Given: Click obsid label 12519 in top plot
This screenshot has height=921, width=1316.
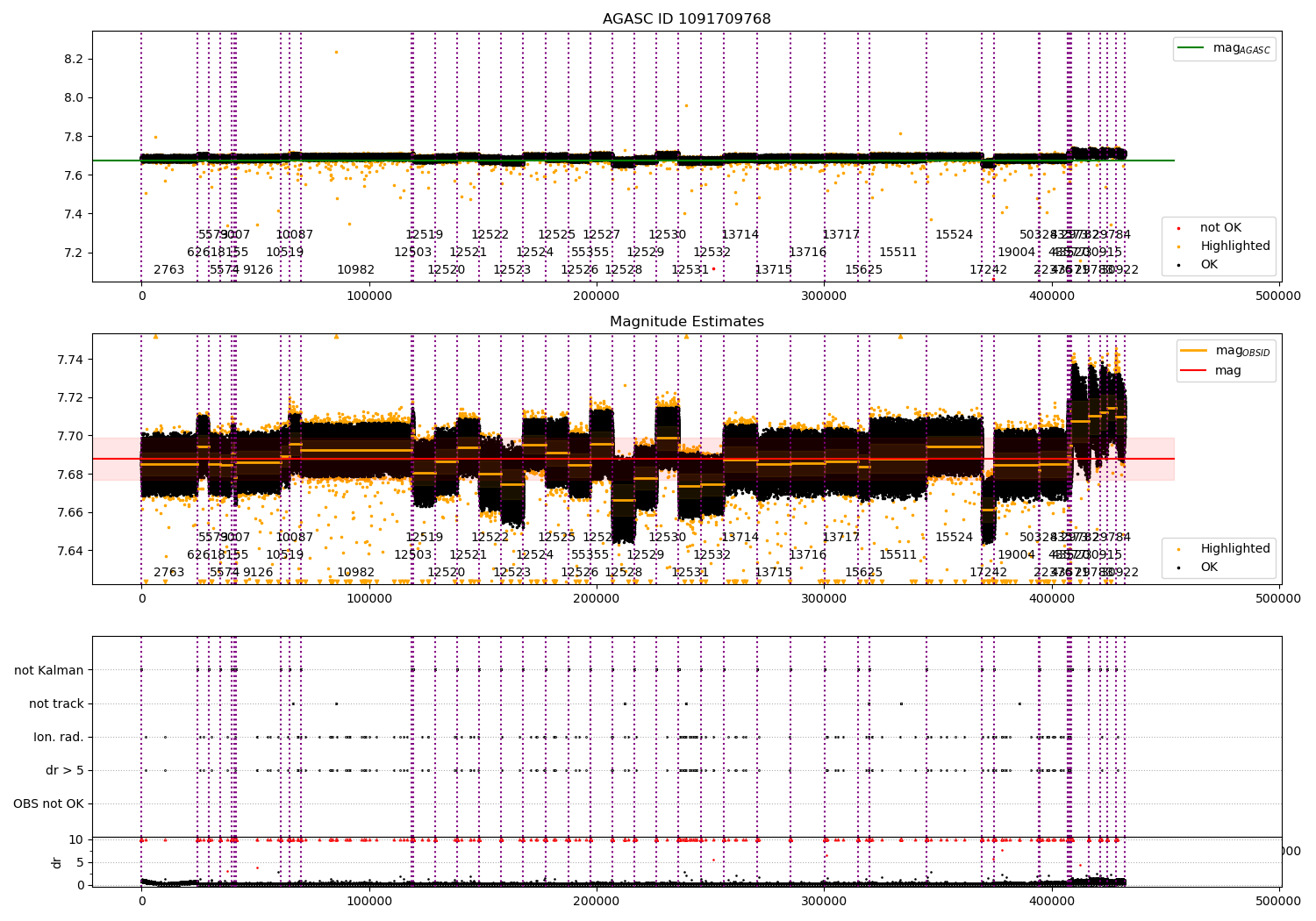Looking at the screenshot, I should point(425,235).
